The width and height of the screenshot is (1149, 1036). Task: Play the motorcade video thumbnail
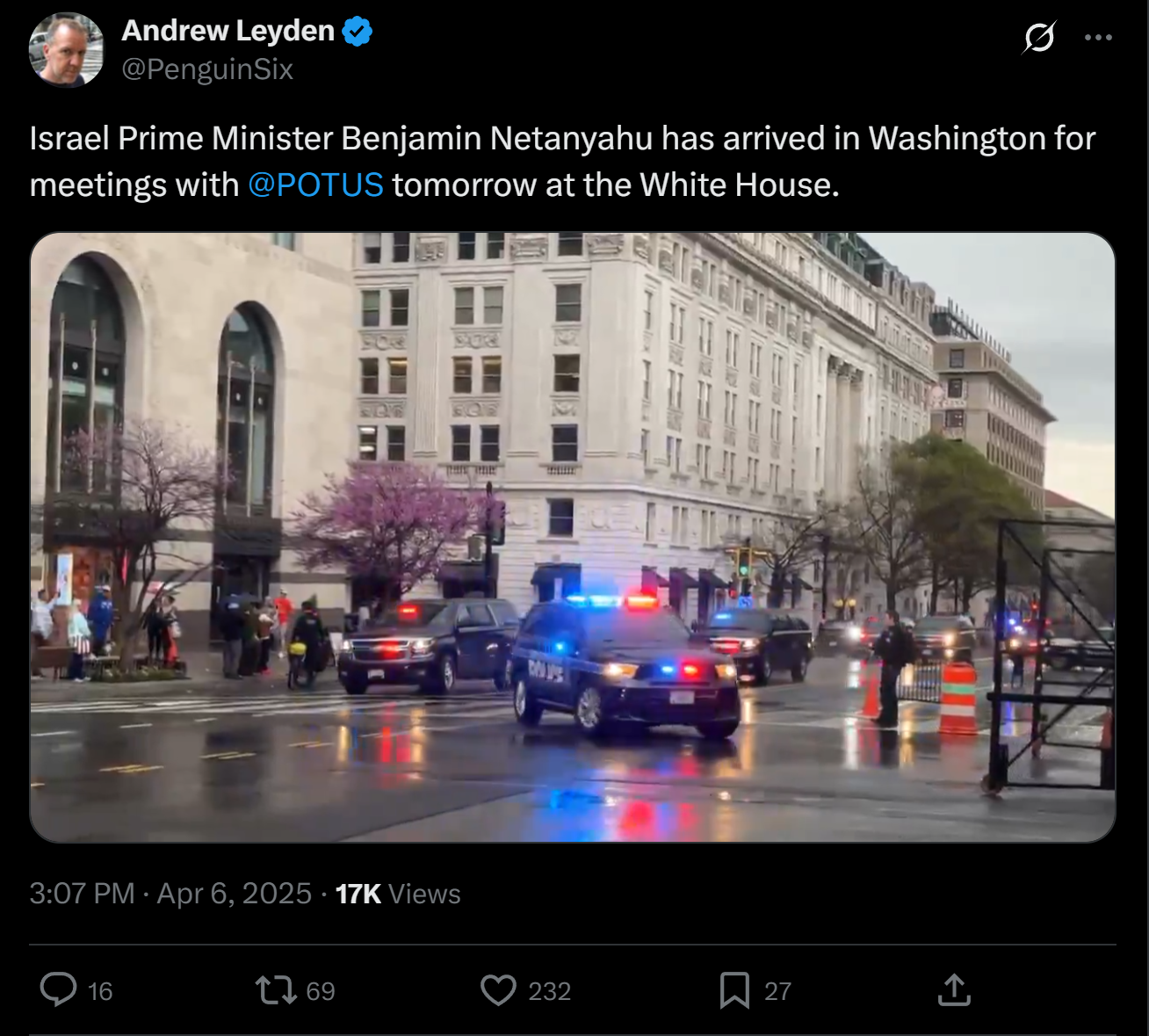point(573,537)
